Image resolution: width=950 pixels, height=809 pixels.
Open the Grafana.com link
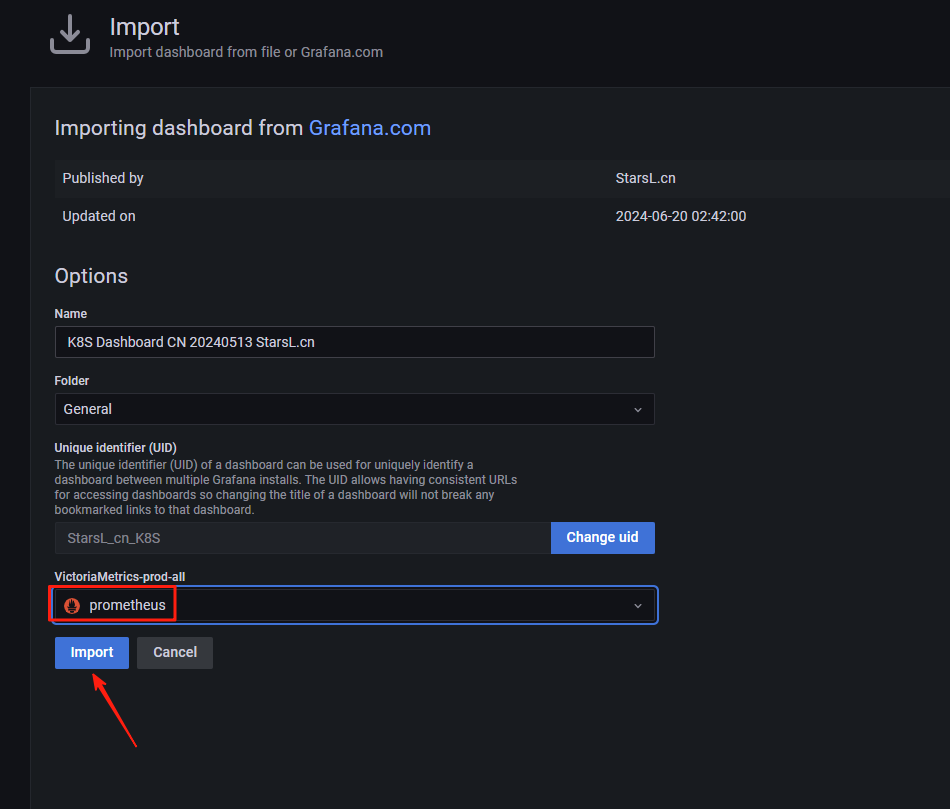[370, 128]
